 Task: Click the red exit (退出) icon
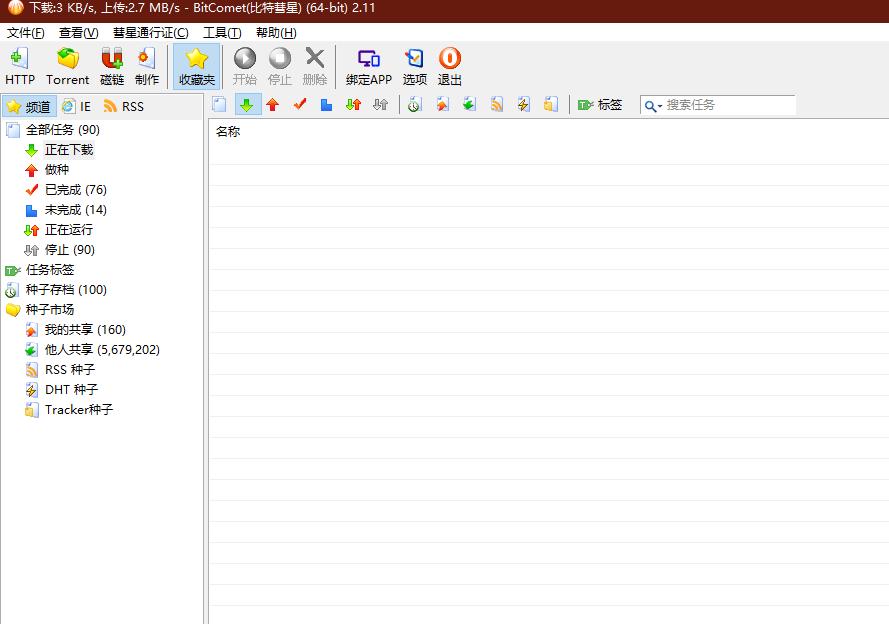[450, 66]
